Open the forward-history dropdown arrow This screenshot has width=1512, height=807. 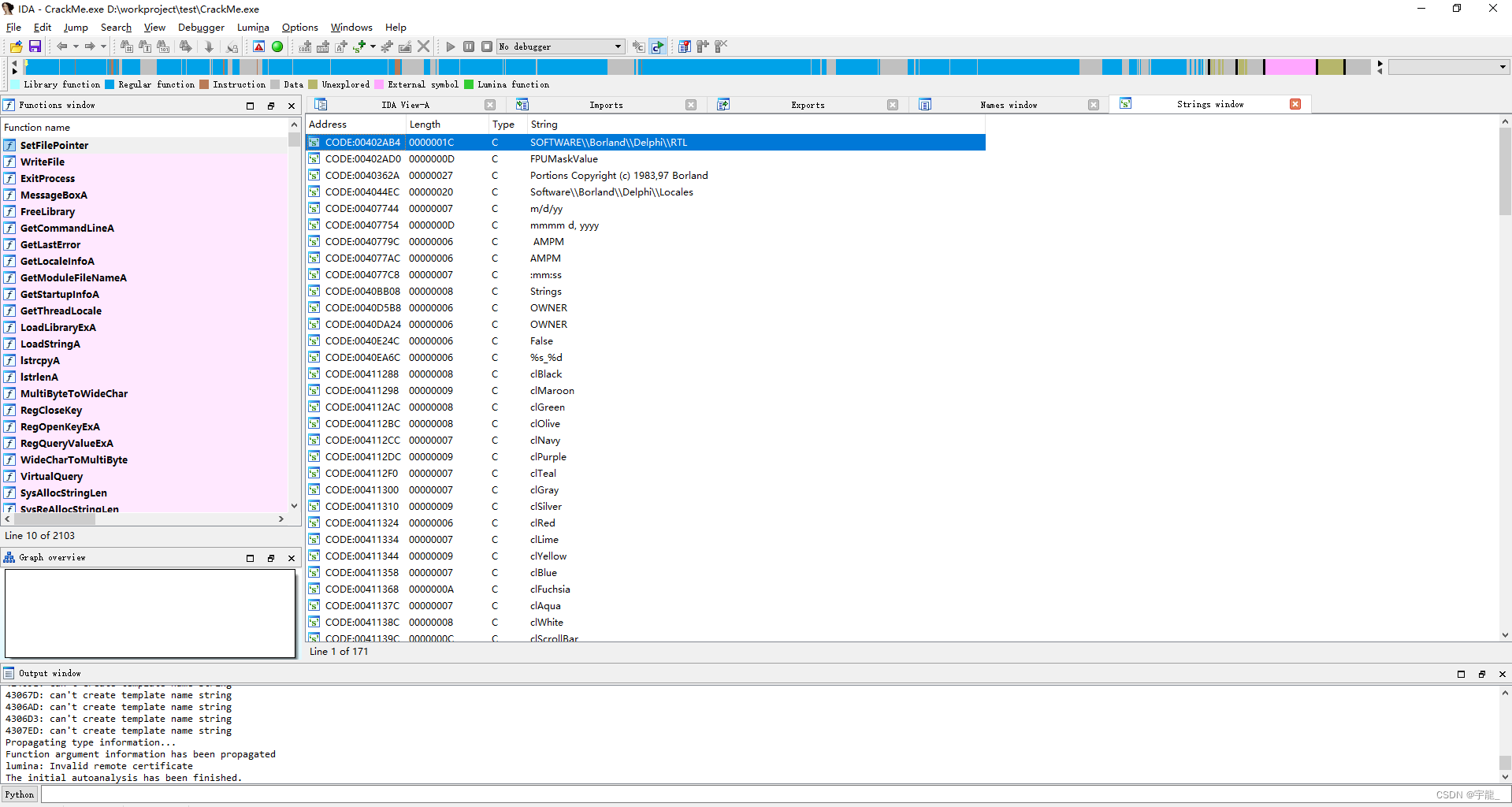[103, 46]
